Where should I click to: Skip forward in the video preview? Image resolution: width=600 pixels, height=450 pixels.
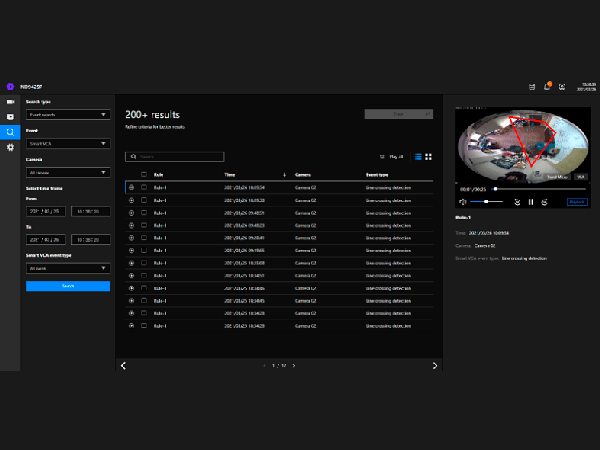pyautogui.click(x=544, y=202)
